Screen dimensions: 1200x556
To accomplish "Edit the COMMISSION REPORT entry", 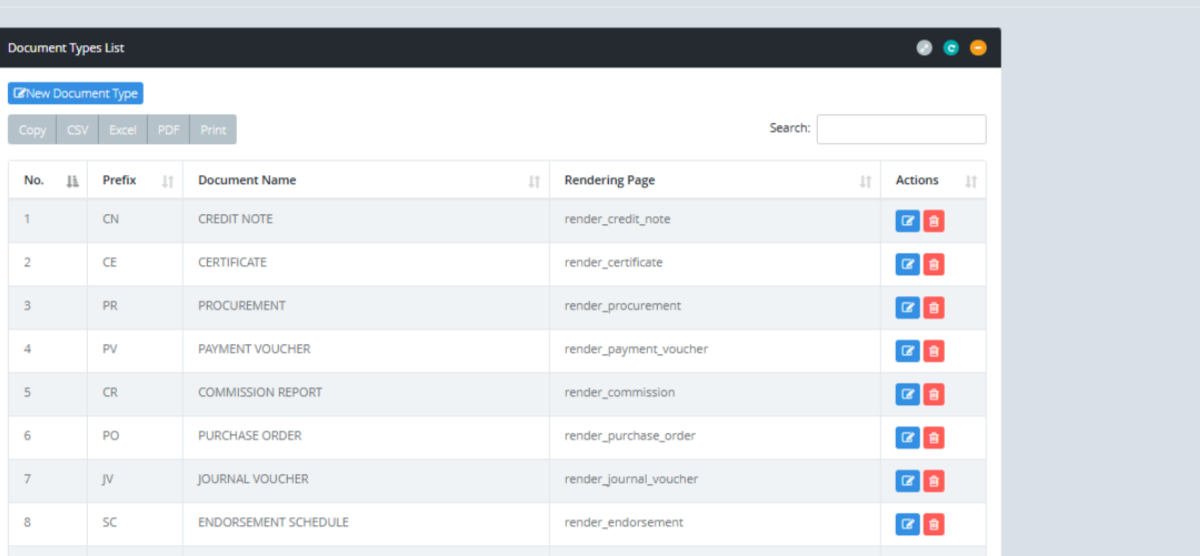I will pos(907,394).
